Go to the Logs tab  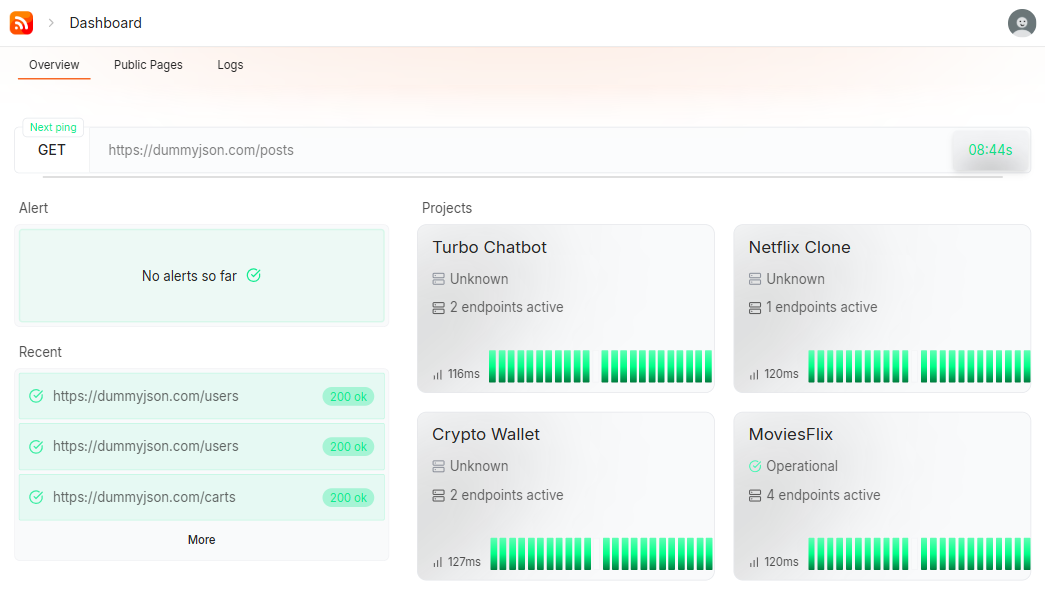coord(230,65)
